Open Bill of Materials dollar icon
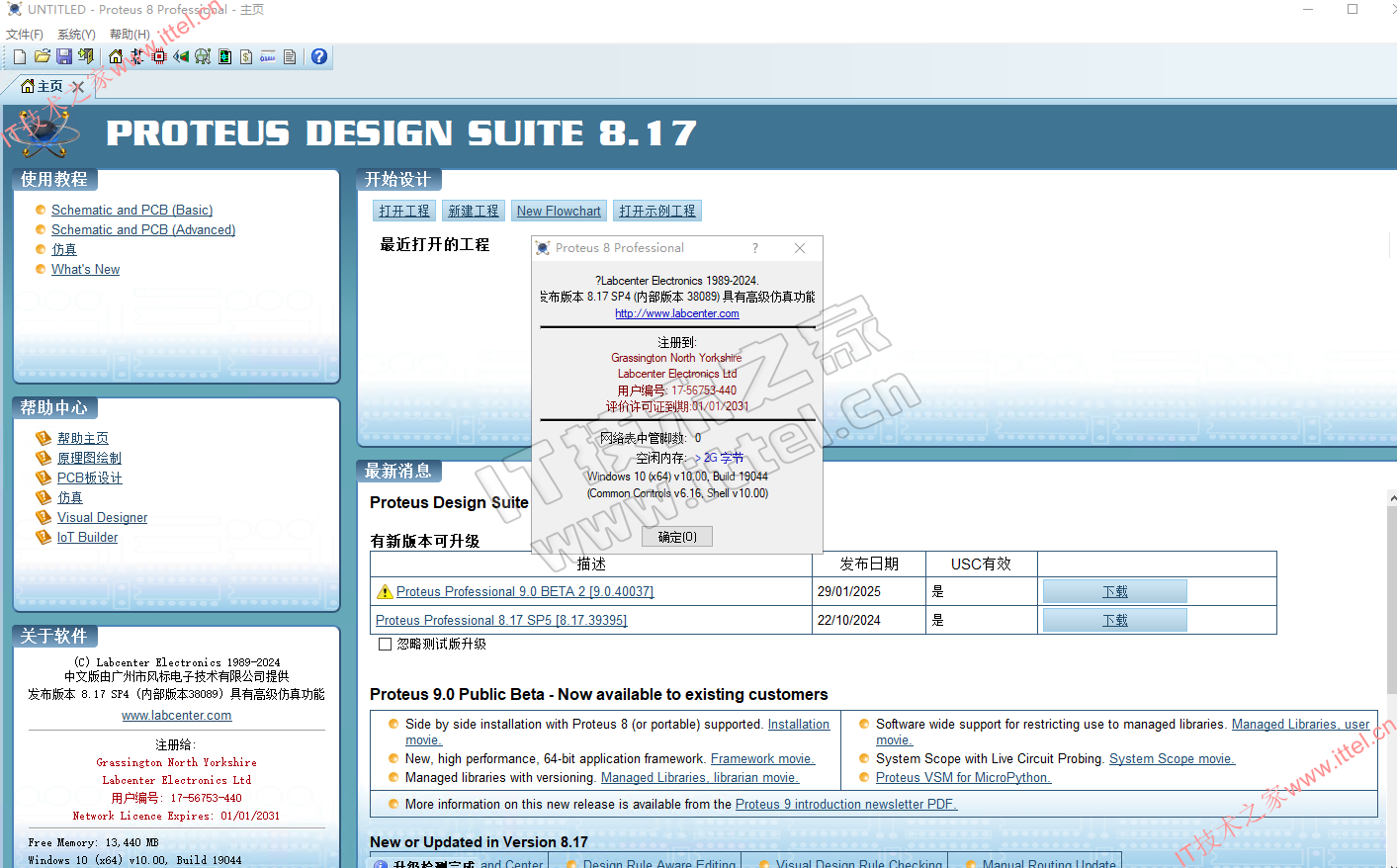The height and width of the screenshot is (868, 1397). [246, 56]
